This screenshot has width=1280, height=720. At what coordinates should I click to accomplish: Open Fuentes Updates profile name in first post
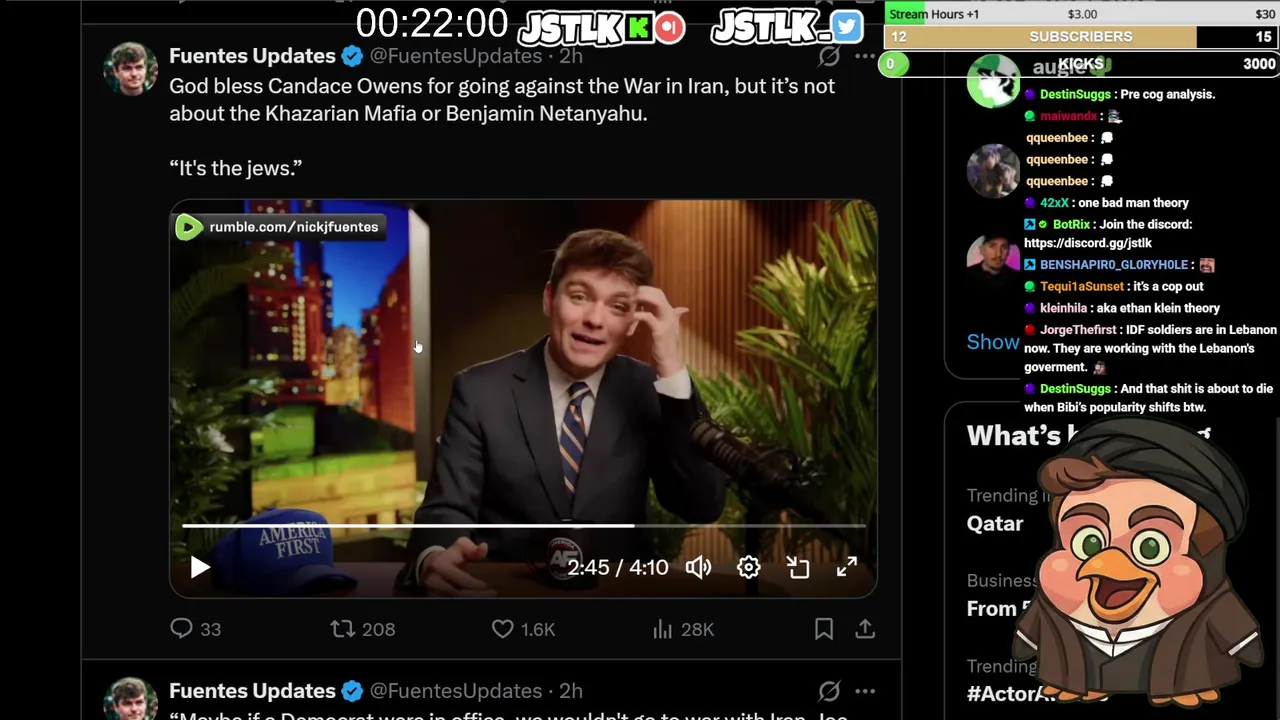[252, 56]
